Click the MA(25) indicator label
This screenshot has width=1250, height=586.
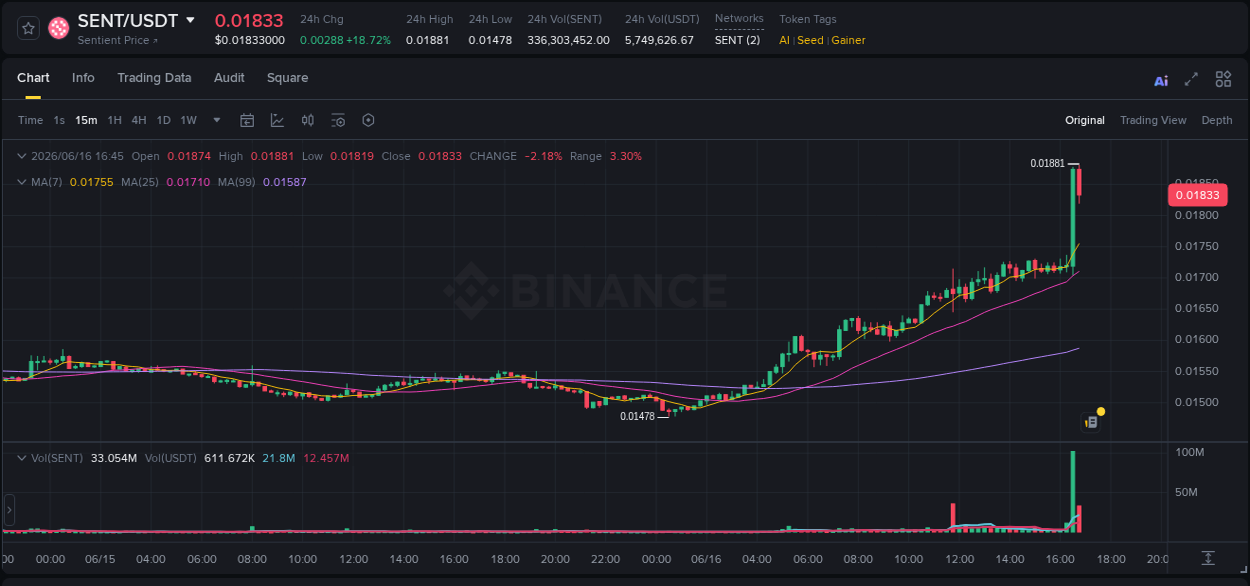point(139,182)
